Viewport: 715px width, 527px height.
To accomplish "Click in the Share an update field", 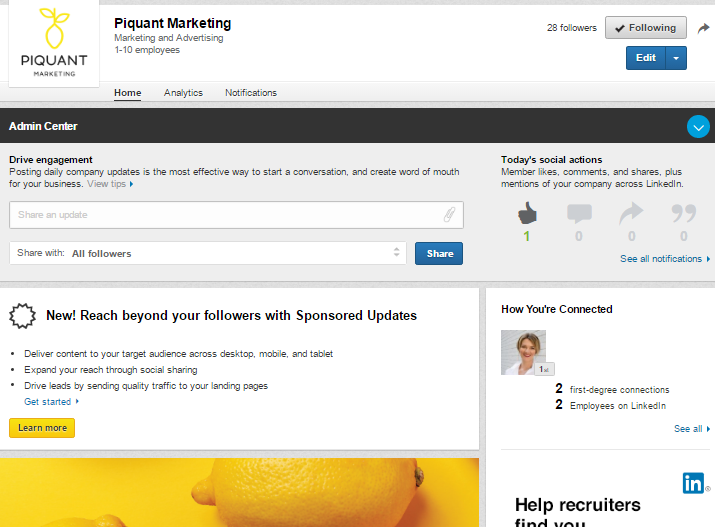I will point(236,215).
